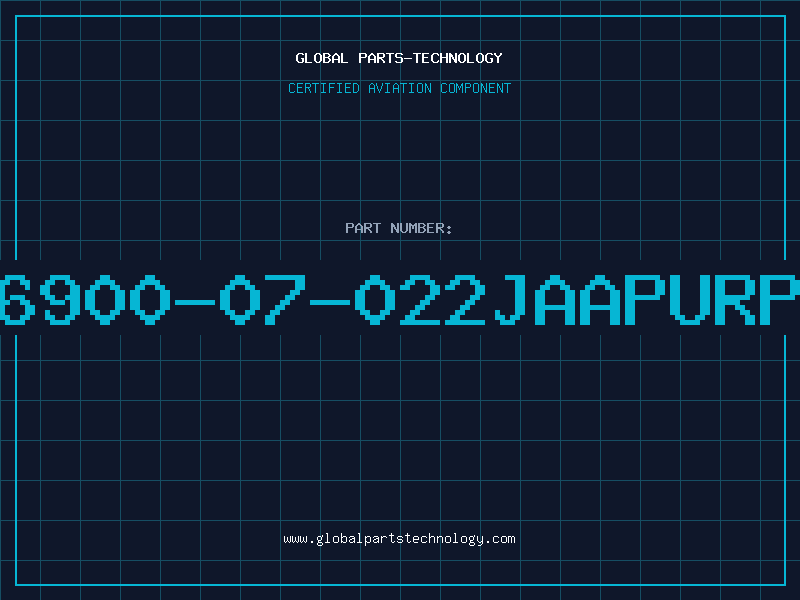Click the CERTIFIED AVIATION COMPONENT subtitle
Screen dimensions: 800x600
[x=399, y=88]
